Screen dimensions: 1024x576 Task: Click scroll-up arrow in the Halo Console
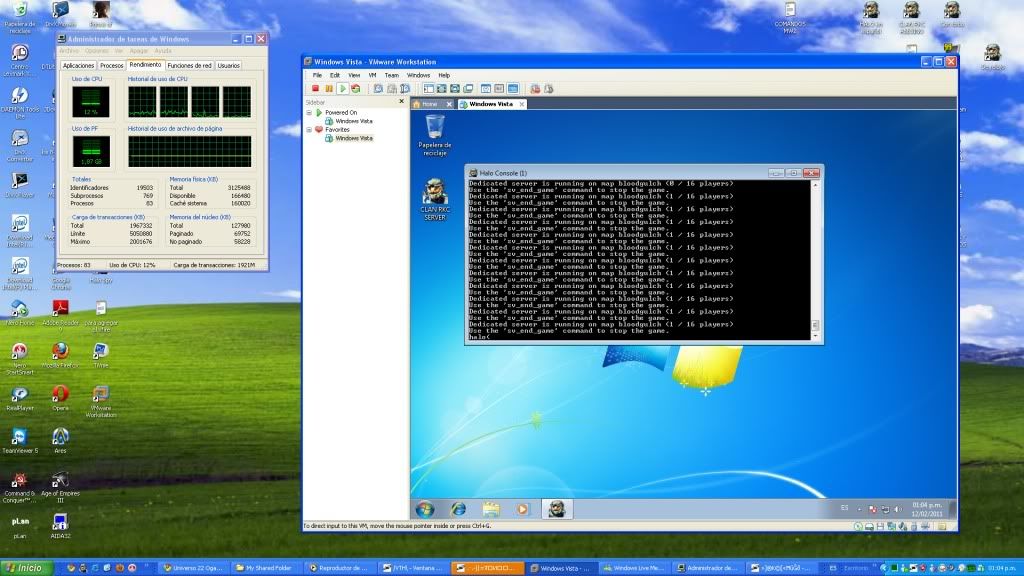click(815, 186)
